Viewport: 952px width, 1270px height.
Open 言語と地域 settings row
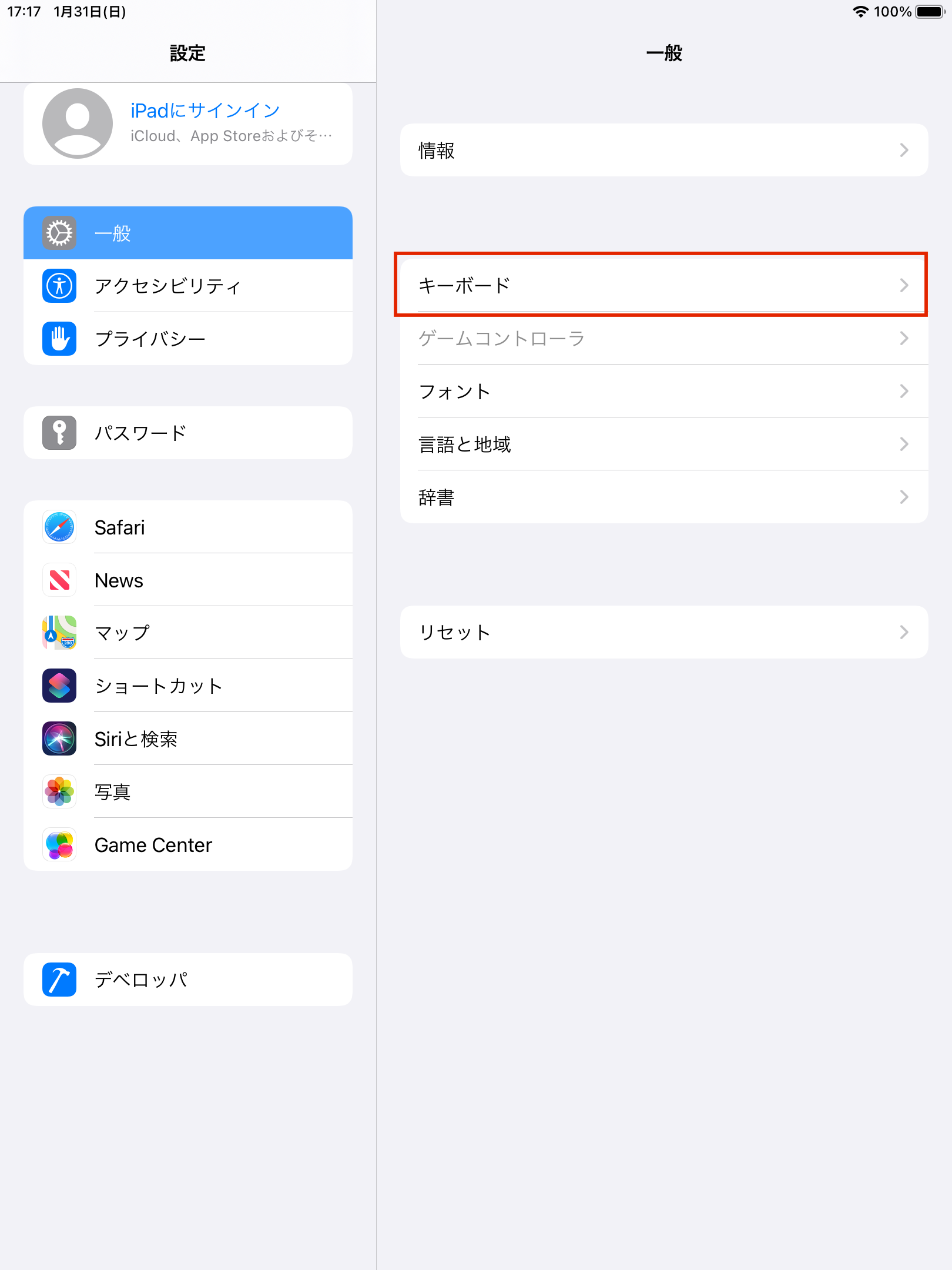coord(664,444)
